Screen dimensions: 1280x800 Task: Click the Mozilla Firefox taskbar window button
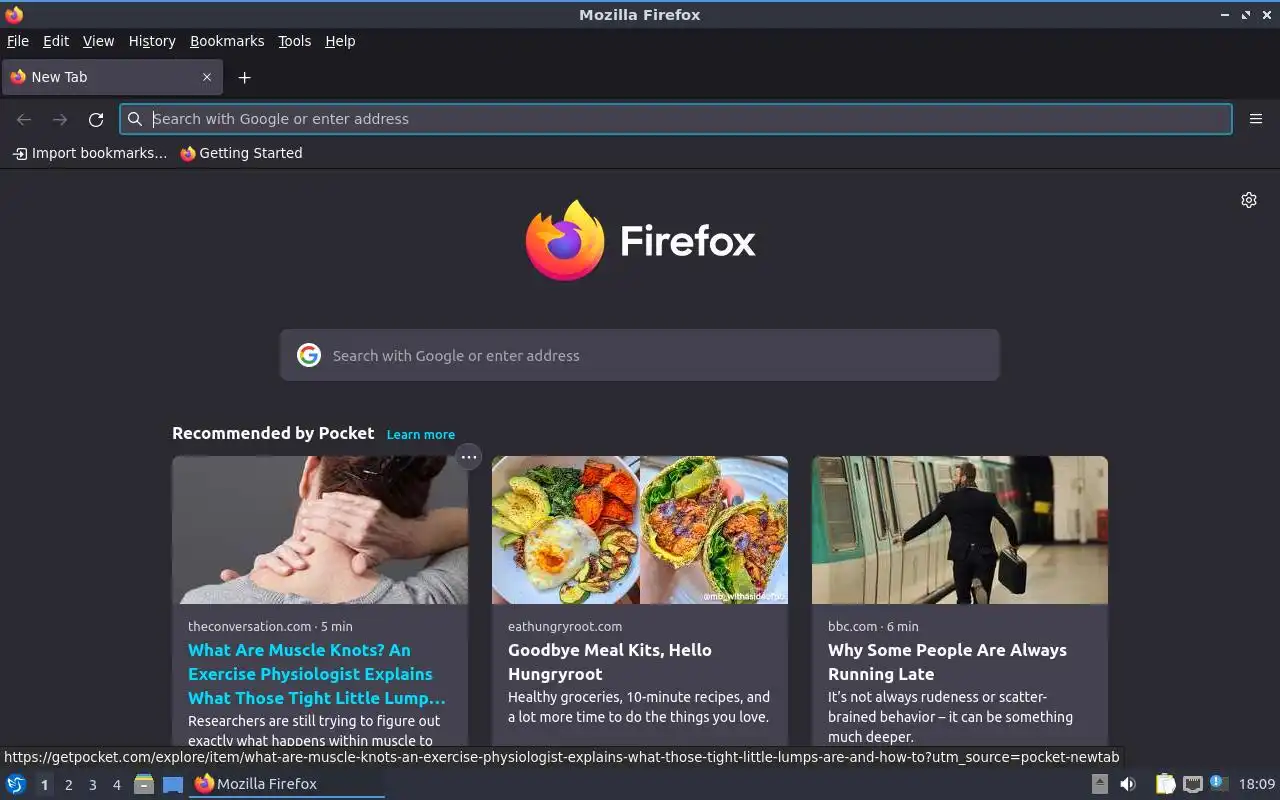pos(287,784)
